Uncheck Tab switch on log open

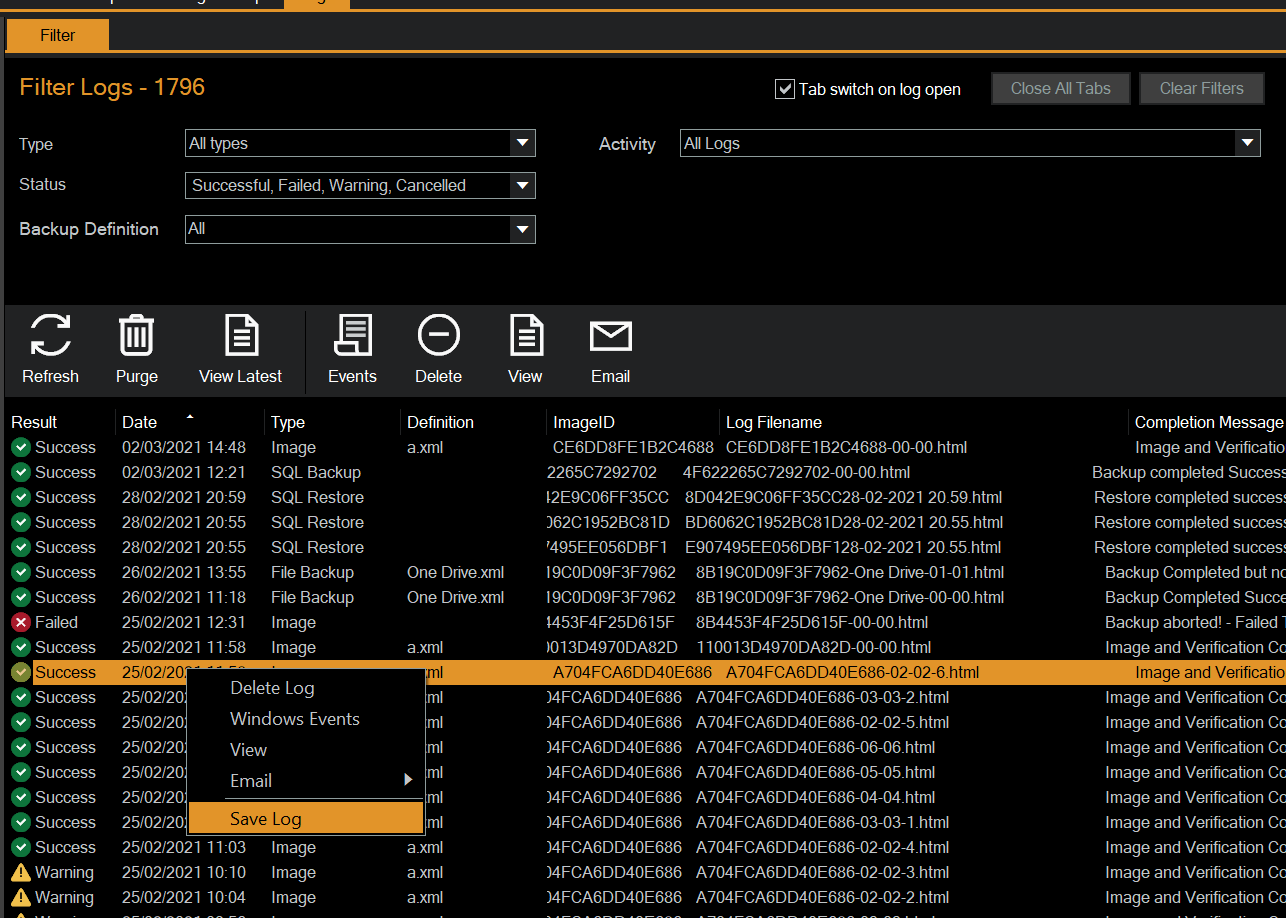pos(785,89)
